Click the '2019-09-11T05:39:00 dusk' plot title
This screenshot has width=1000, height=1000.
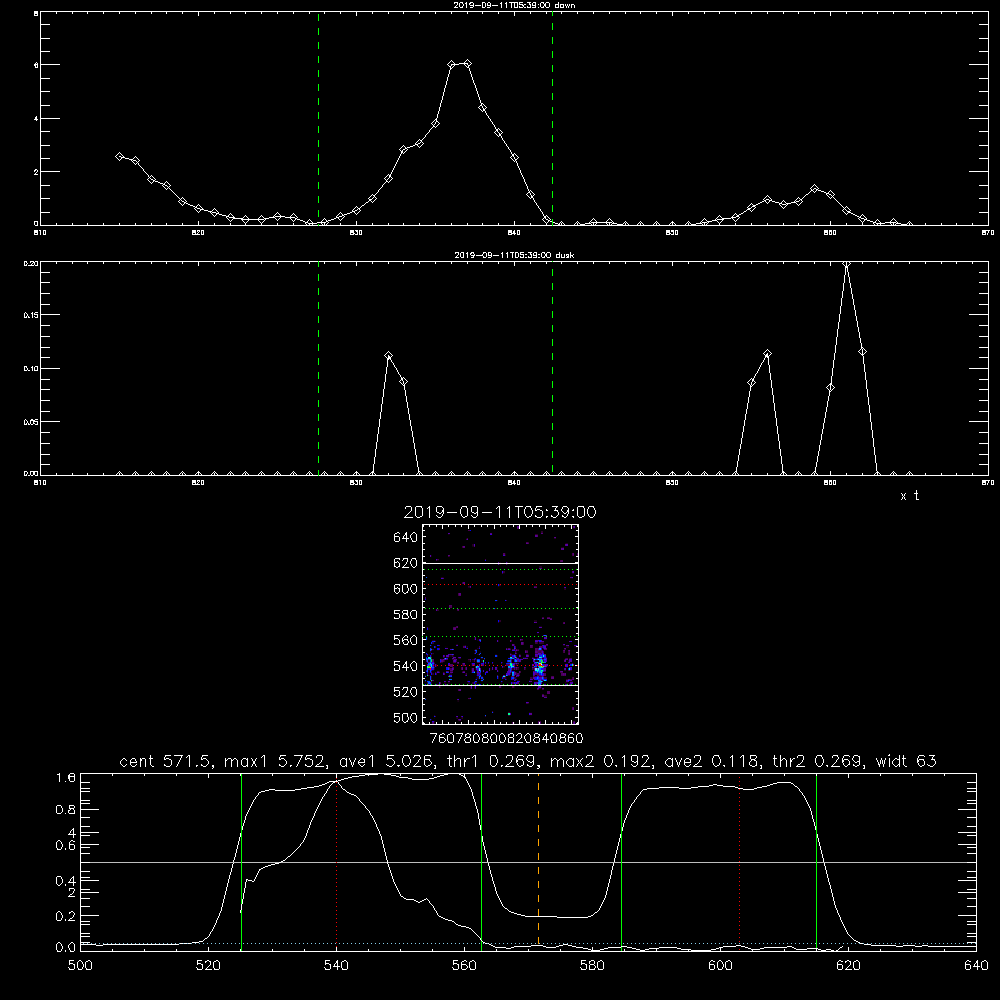click(x=514, y=255)
